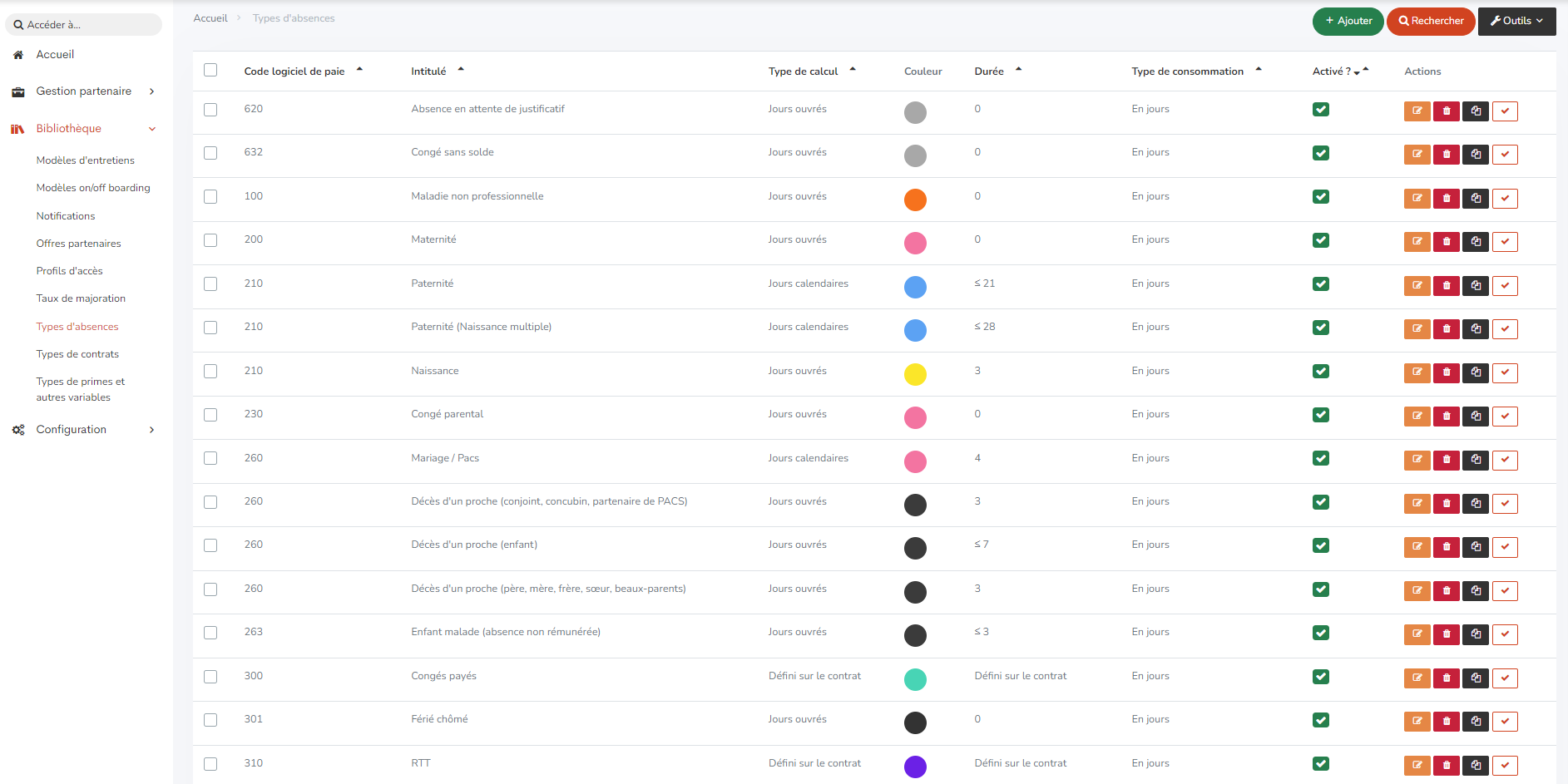Toggle the Activé checkbox for Congé parental
Screen dimensions: 1568x784
click(1321, 415)
